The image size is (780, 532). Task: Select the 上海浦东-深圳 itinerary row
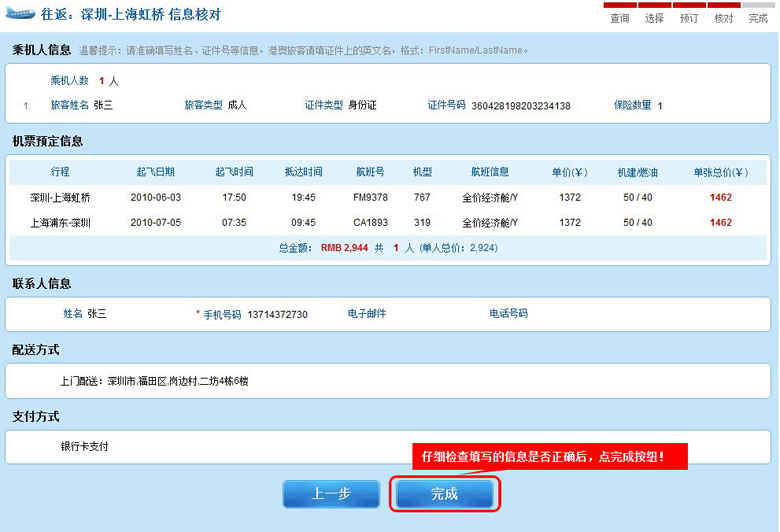[60, 222]
